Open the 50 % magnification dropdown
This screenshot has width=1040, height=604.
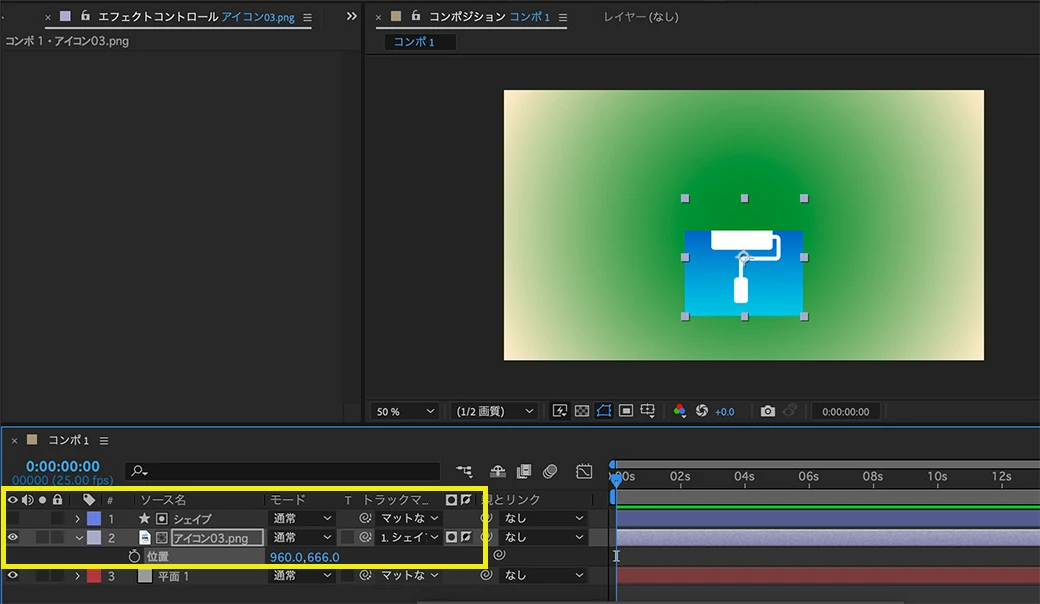point(405,411)
